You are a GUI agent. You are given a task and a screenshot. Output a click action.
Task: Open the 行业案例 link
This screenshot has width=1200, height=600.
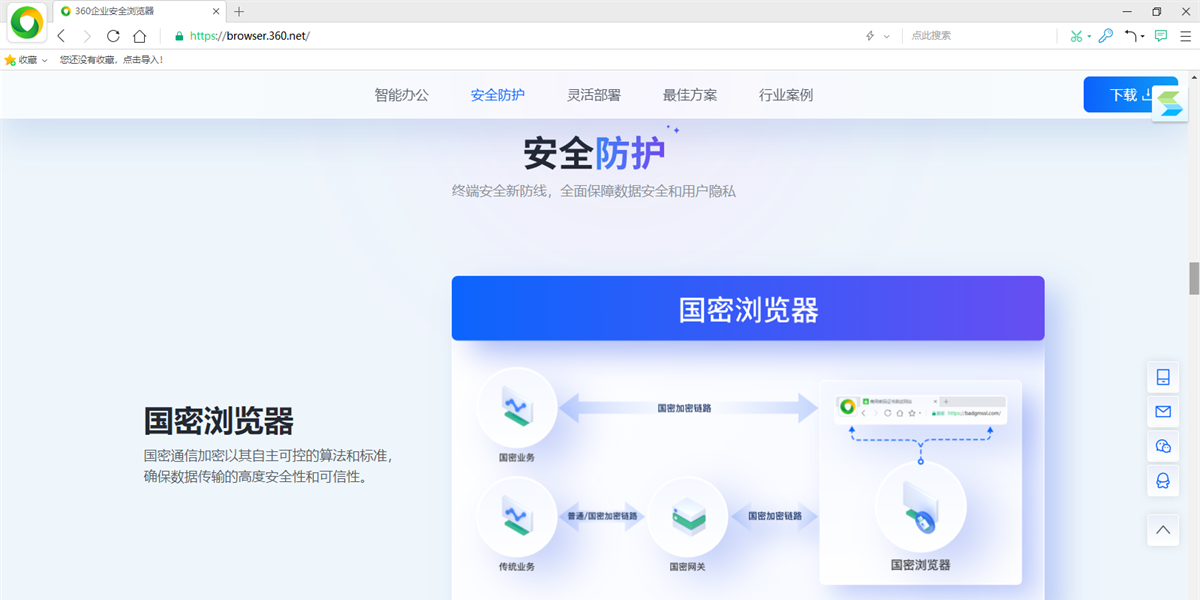[786, 94]
